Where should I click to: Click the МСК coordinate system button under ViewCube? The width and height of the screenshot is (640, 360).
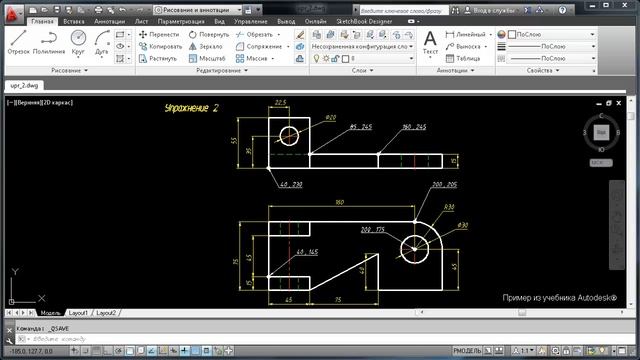(x=601, y=162)
